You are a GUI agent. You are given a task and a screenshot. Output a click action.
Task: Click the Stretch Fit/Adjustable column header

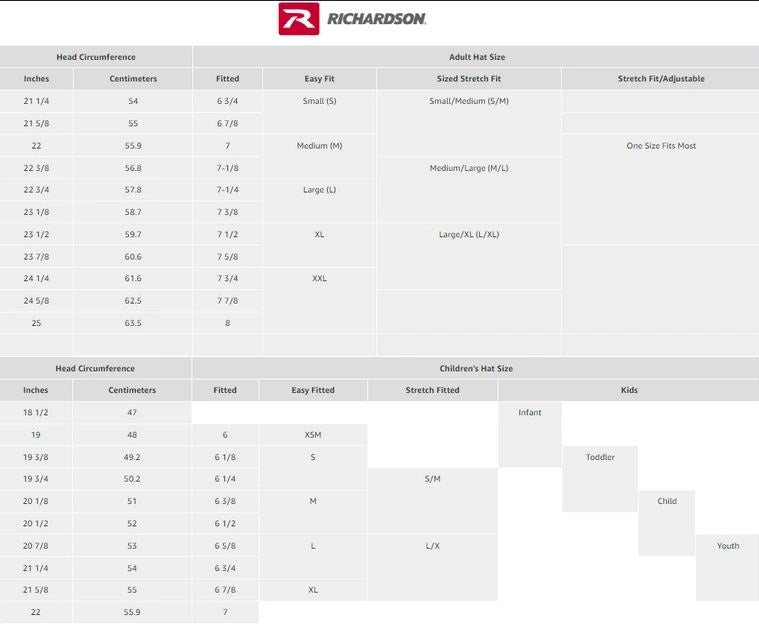(661, 79)
